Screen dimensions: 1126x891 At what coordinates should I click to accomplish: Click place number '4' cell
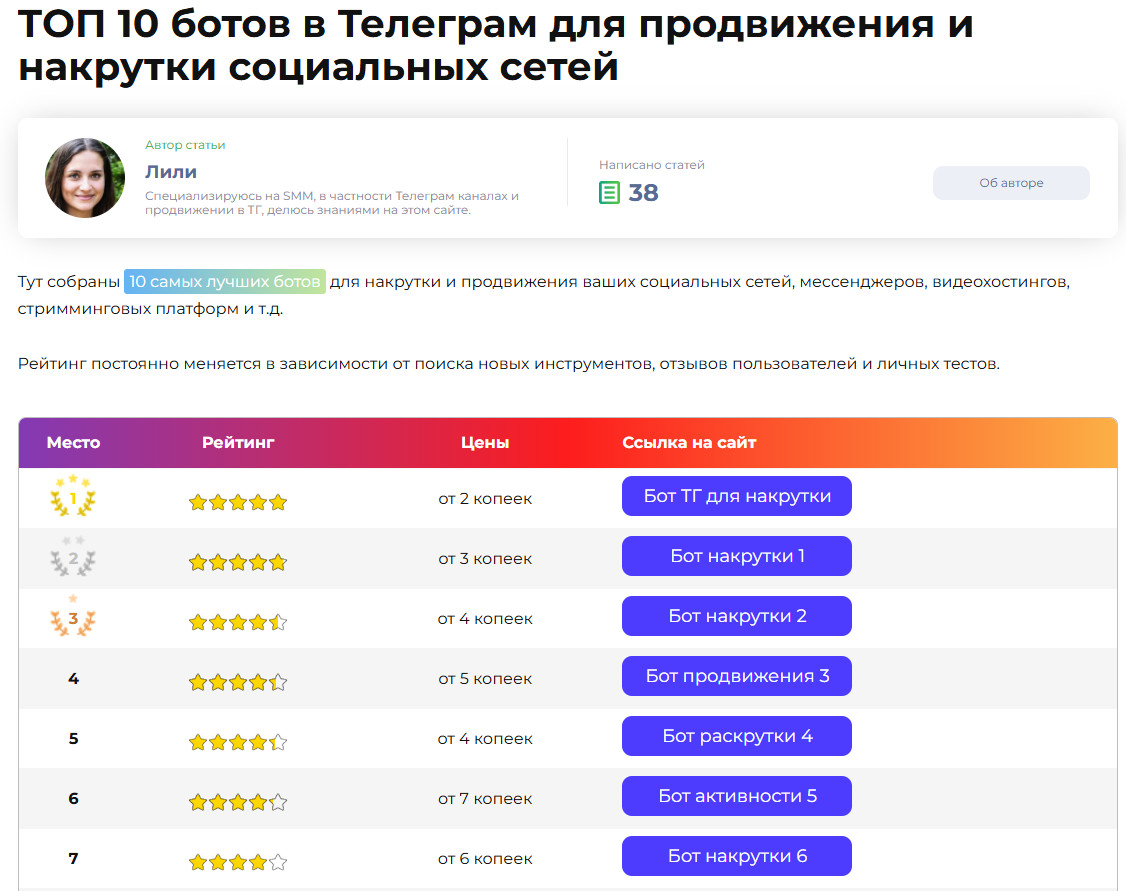(x=73, y=678)
